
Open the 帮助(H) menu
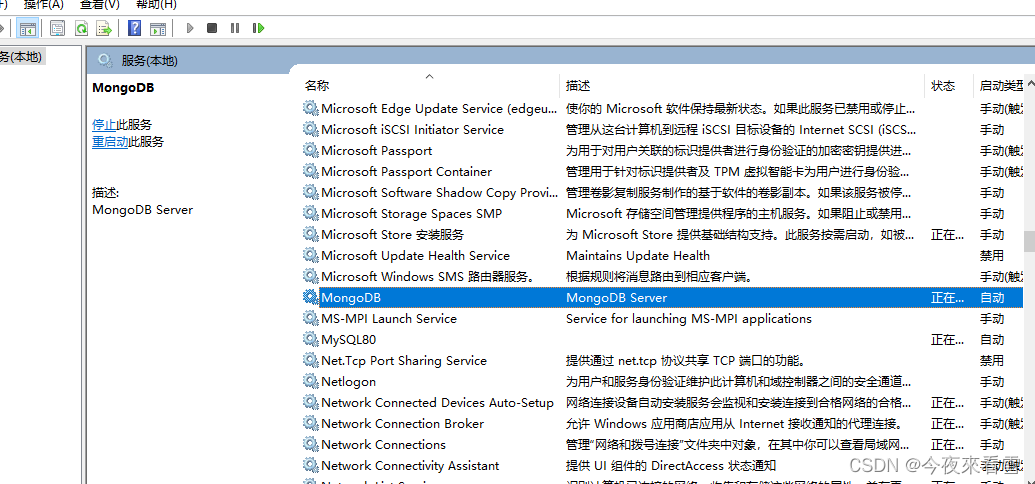coord(155,5)
